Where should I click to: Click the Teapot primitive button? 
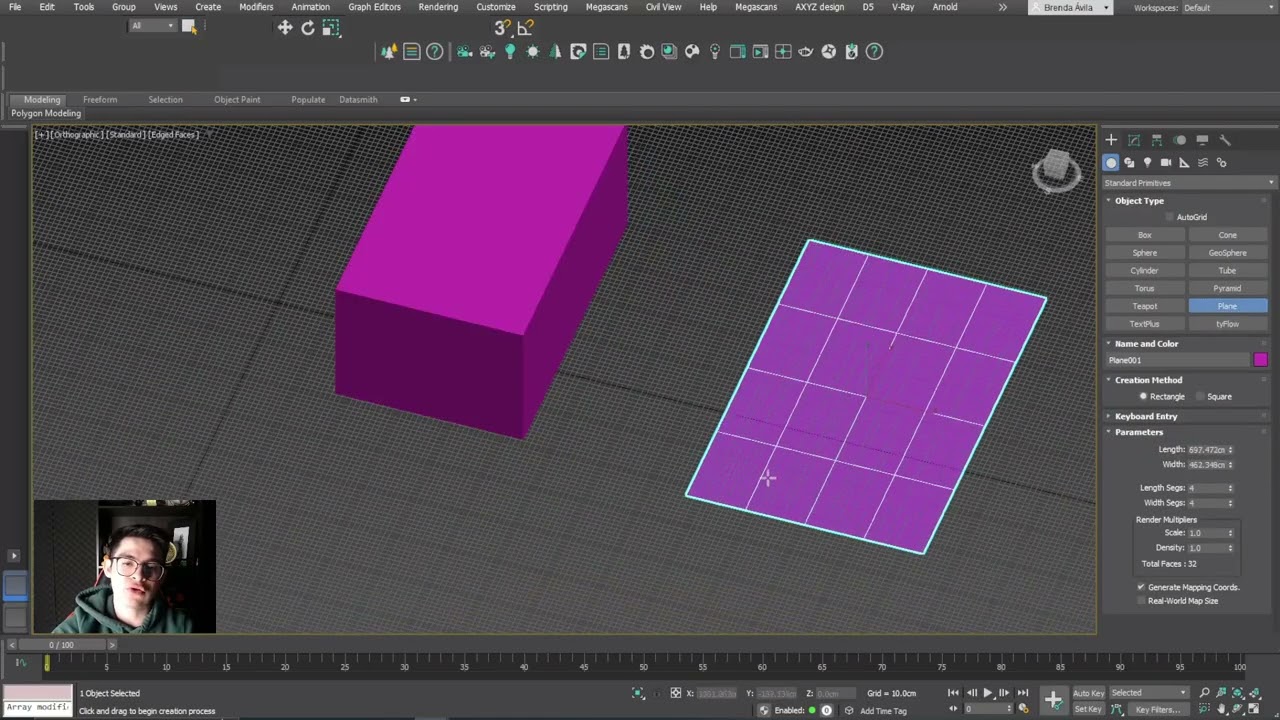tap(1145, 306)
